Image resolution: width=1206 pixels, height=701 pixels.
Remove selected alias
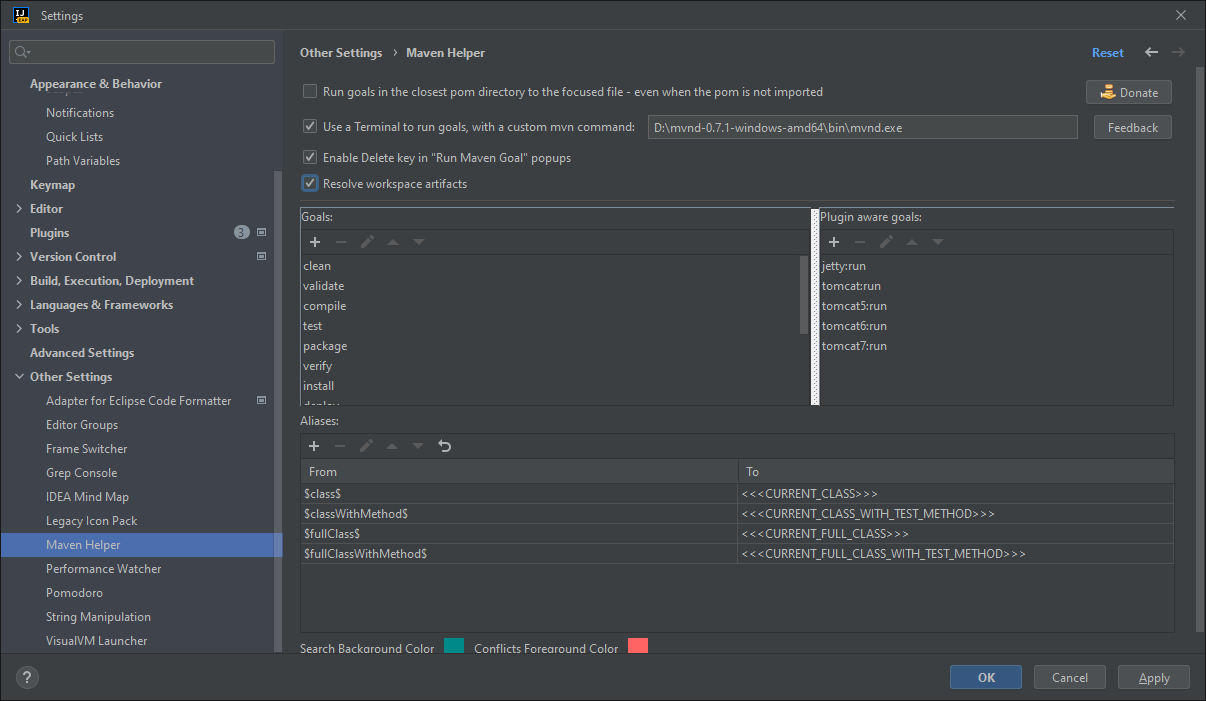340,446
